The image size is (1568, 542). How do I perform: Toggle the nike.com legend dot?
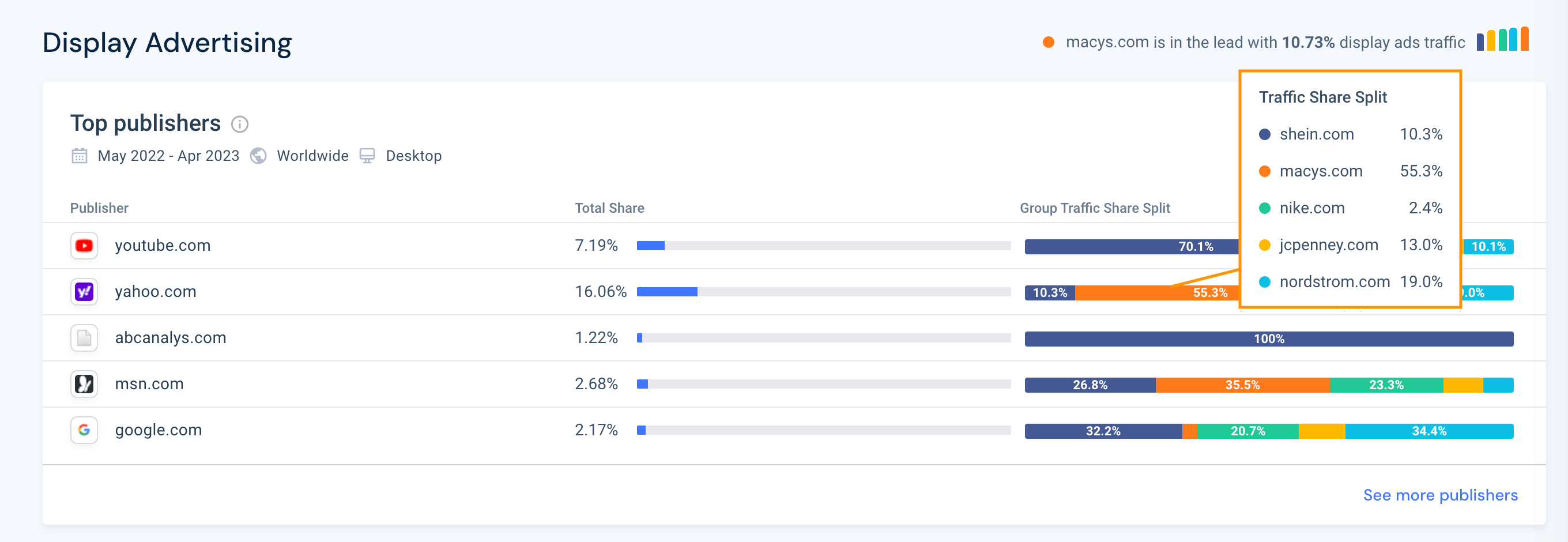click(x=1265, y=208)
